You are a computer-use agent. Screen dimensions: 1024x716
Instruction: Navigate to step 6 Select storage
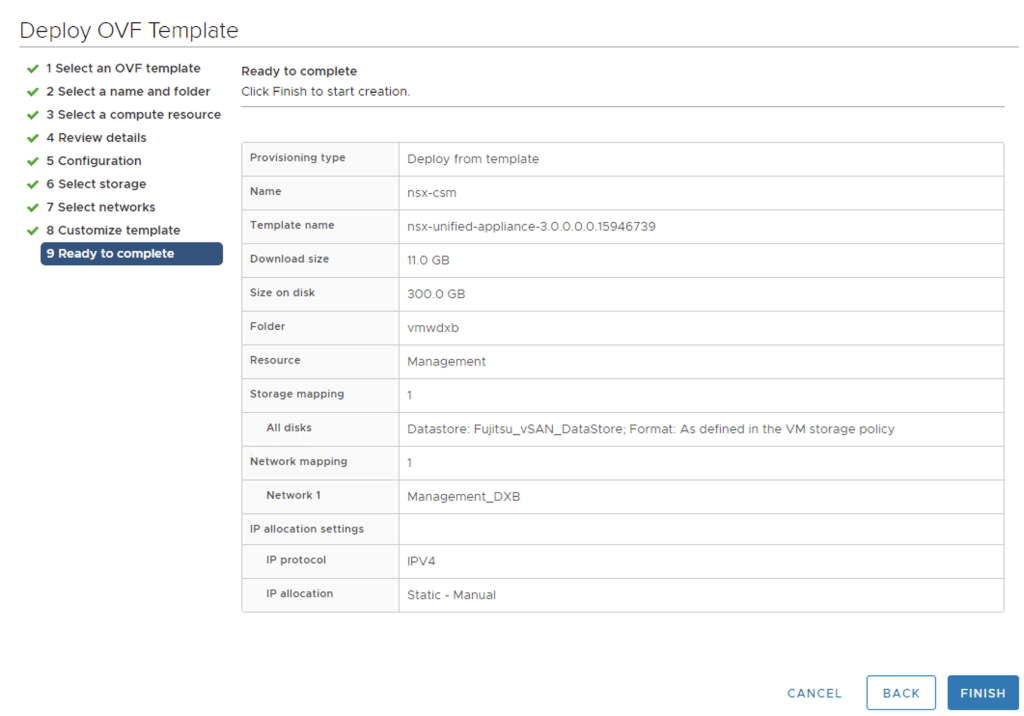pos(95,184)
